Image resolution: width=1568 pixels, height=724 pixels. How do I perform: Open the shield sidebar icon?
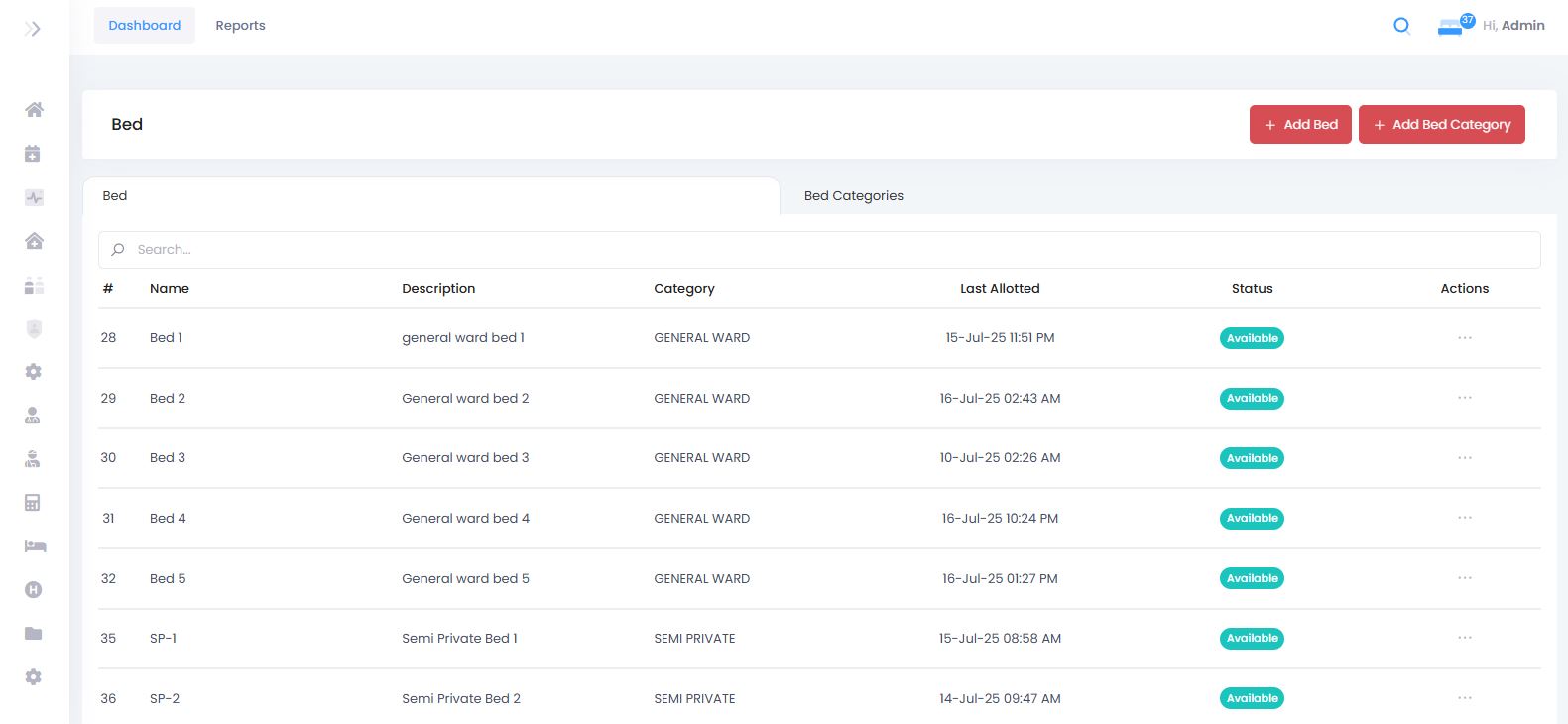pos(34,328)
